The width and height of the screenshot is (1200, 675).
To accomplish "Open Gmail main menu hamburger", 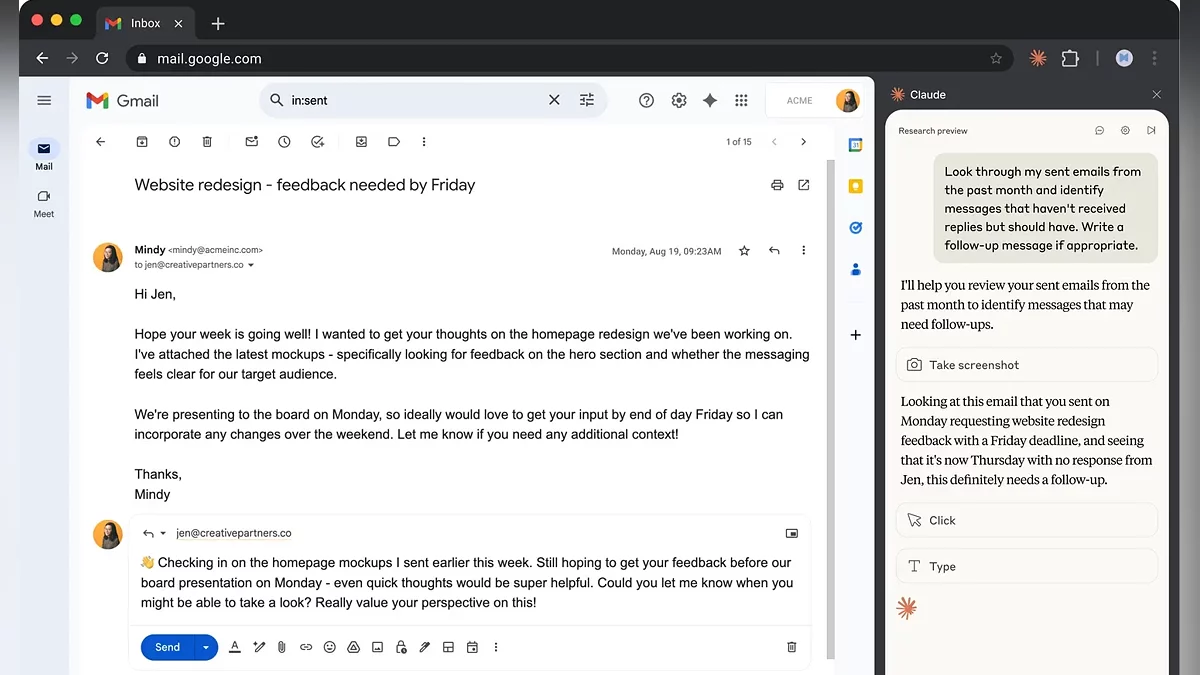I will (44, 100).
